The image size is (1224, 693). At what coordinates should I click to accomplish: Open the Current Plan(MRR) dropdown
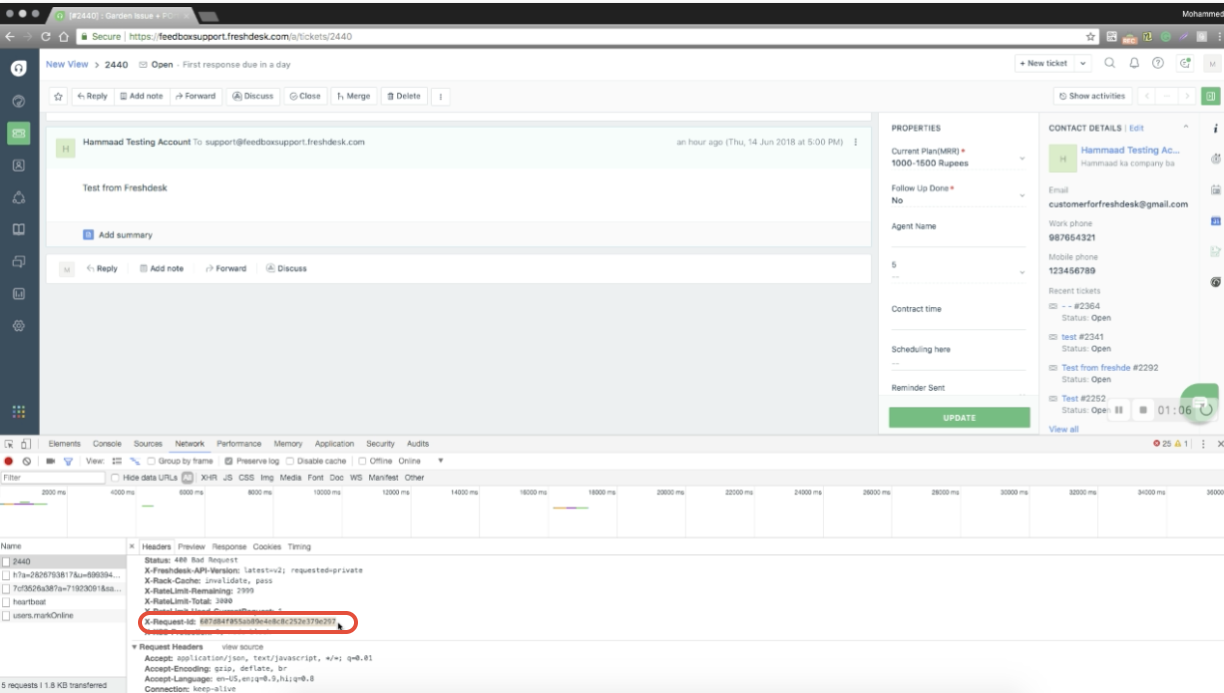958,157
